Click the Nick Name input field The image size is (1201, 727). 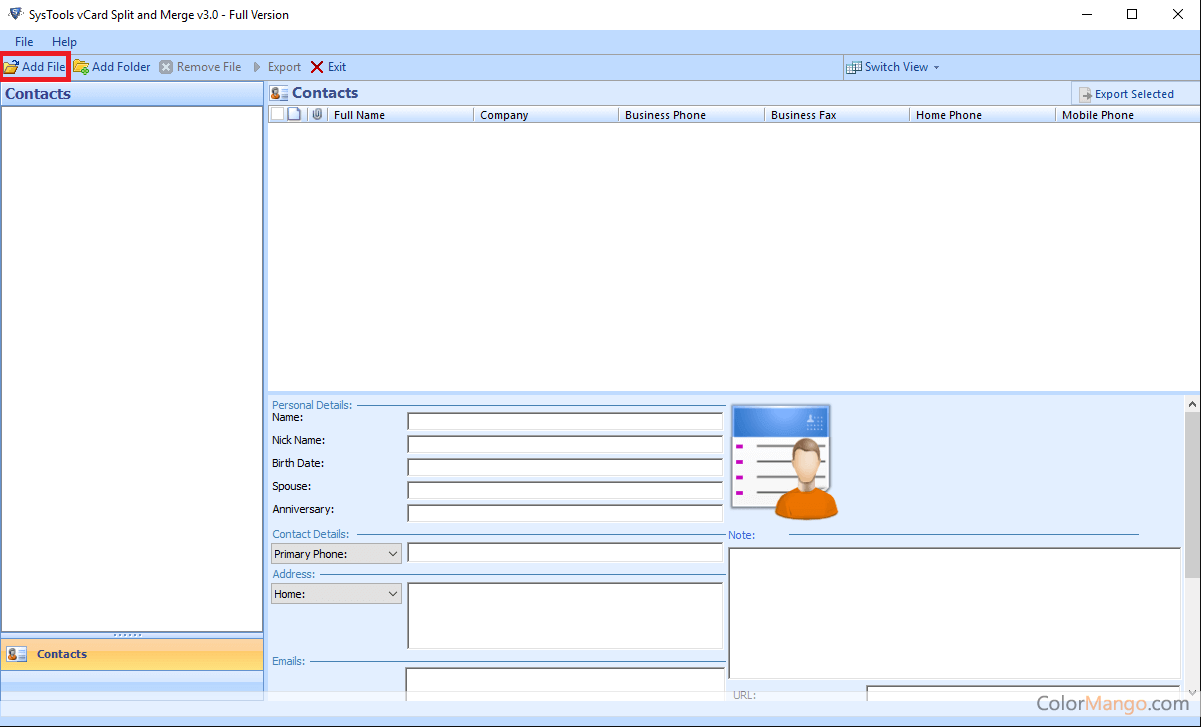point(565,444)
